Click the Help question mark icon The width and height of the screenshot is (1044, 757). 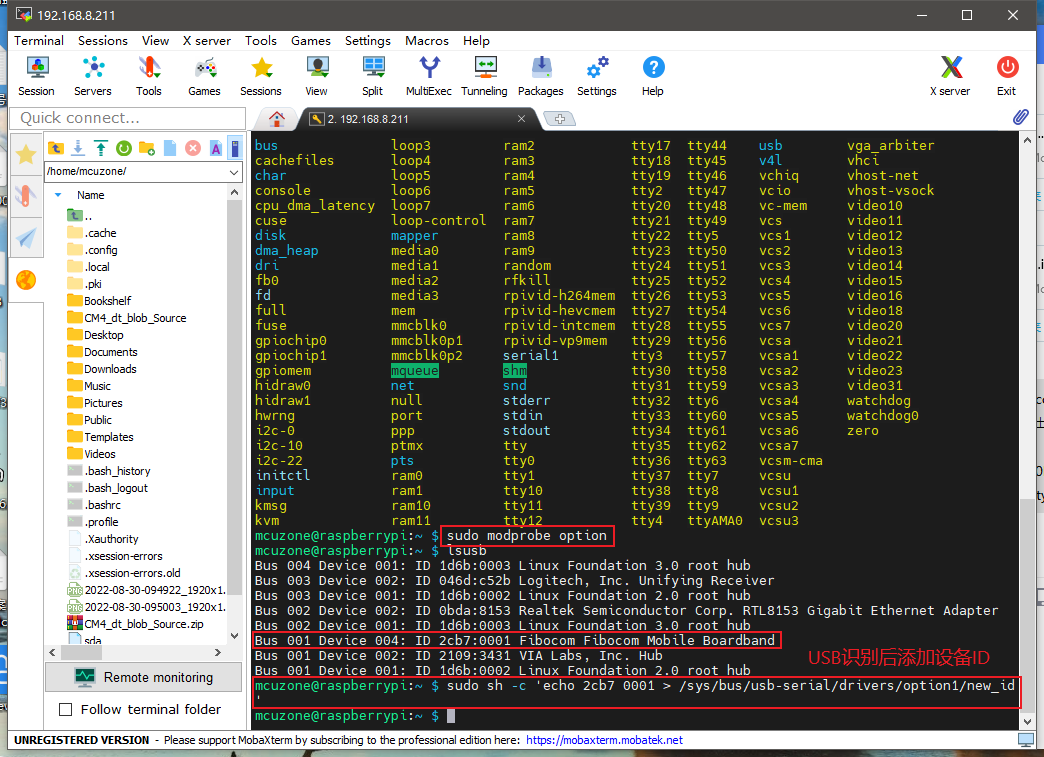tap(653, 77)
